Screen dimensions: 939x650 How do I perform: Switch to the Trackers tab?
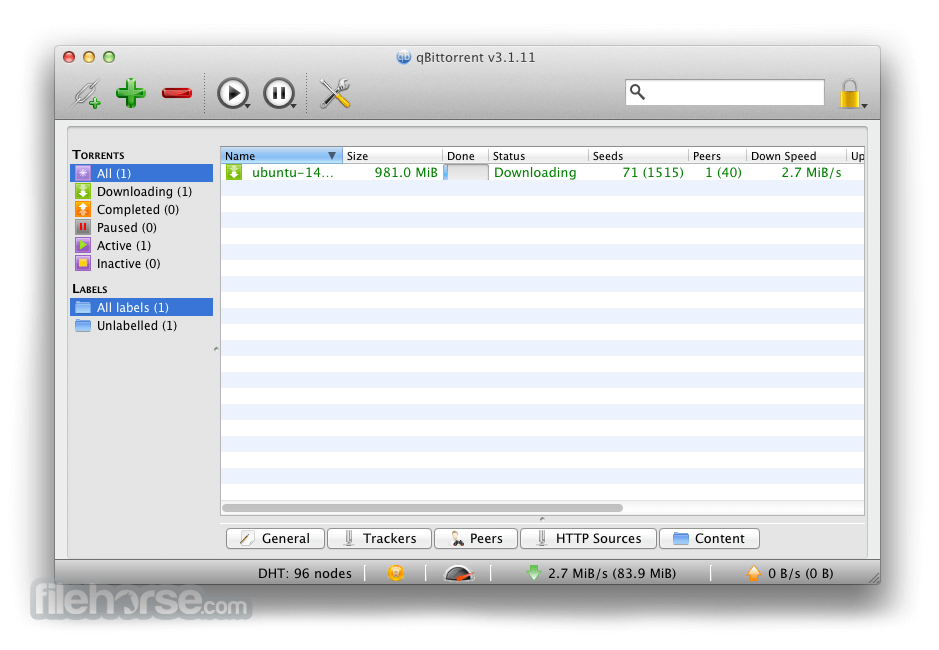click(380, 539)
